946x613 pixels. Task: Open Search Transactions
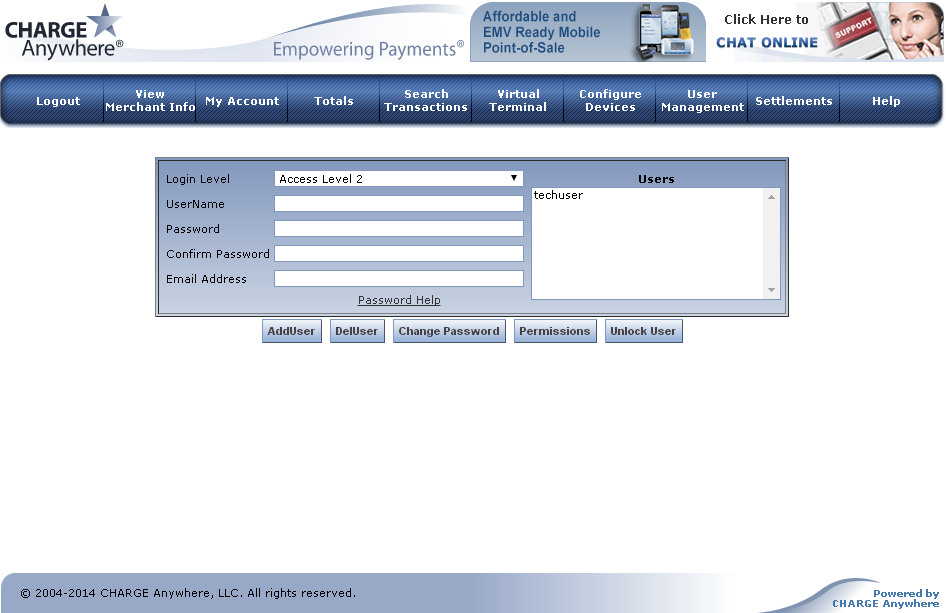tap(426, 101)
